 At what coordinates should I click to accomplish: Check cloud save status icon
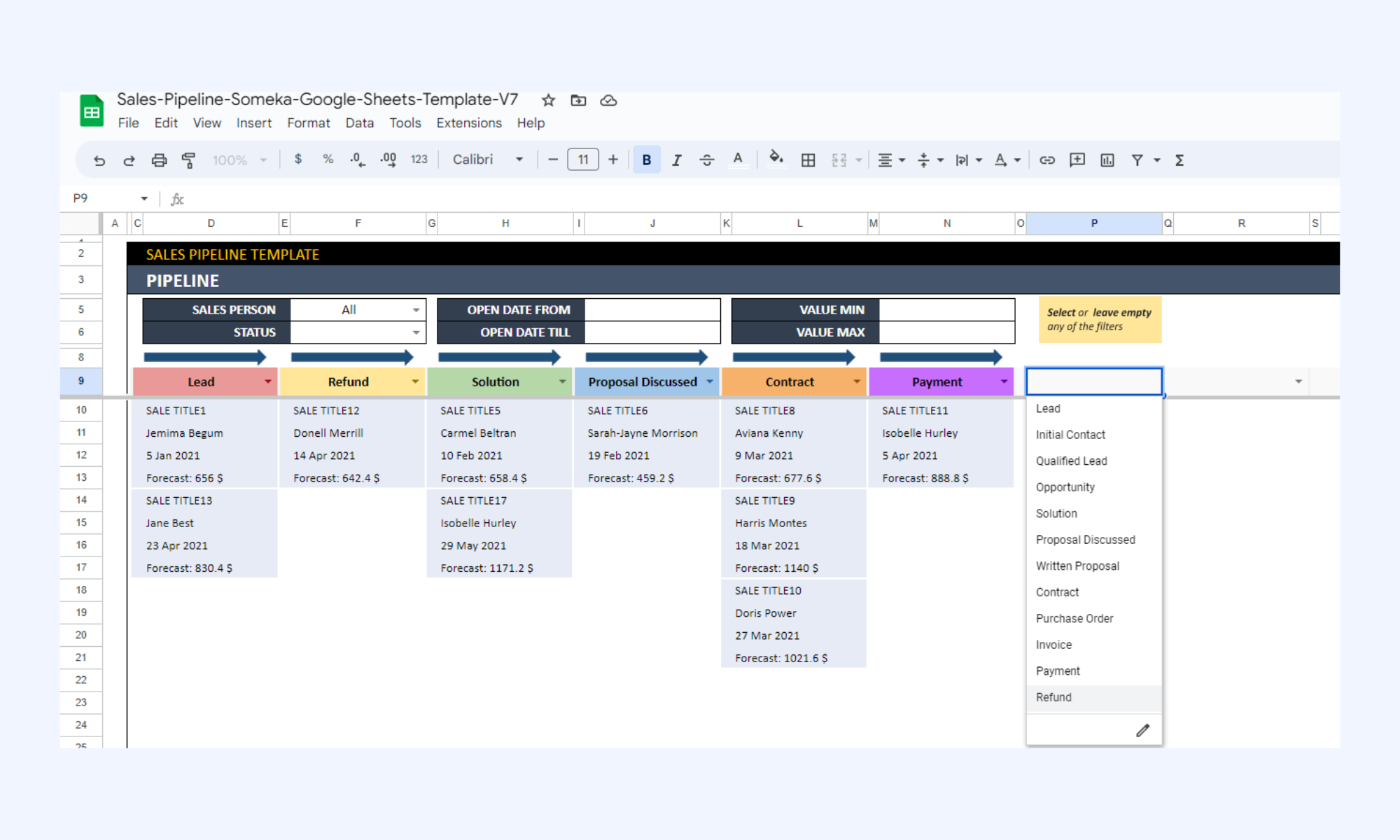(x=608, y=100)
